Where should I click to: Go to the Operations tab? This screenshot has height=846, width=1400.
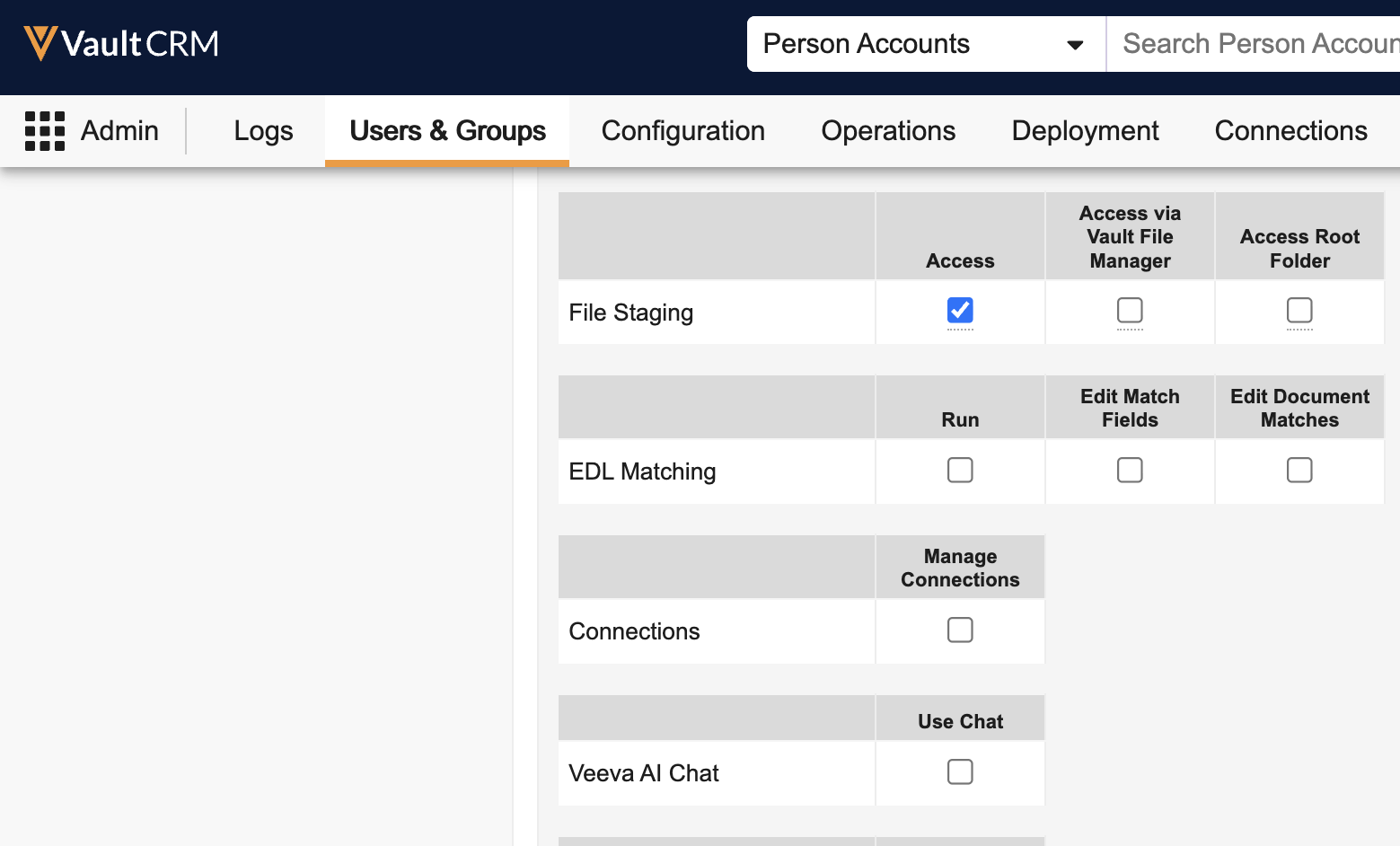click(887, 131)
